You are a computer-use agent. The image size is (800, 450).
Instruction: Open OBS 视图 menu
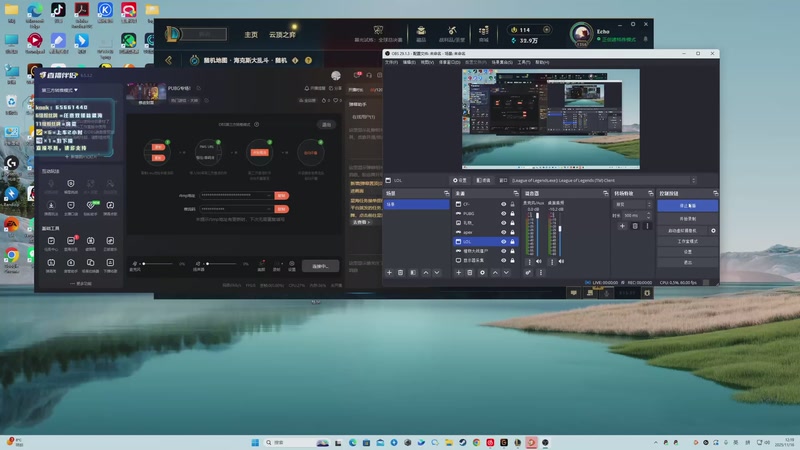pos(427,62)
